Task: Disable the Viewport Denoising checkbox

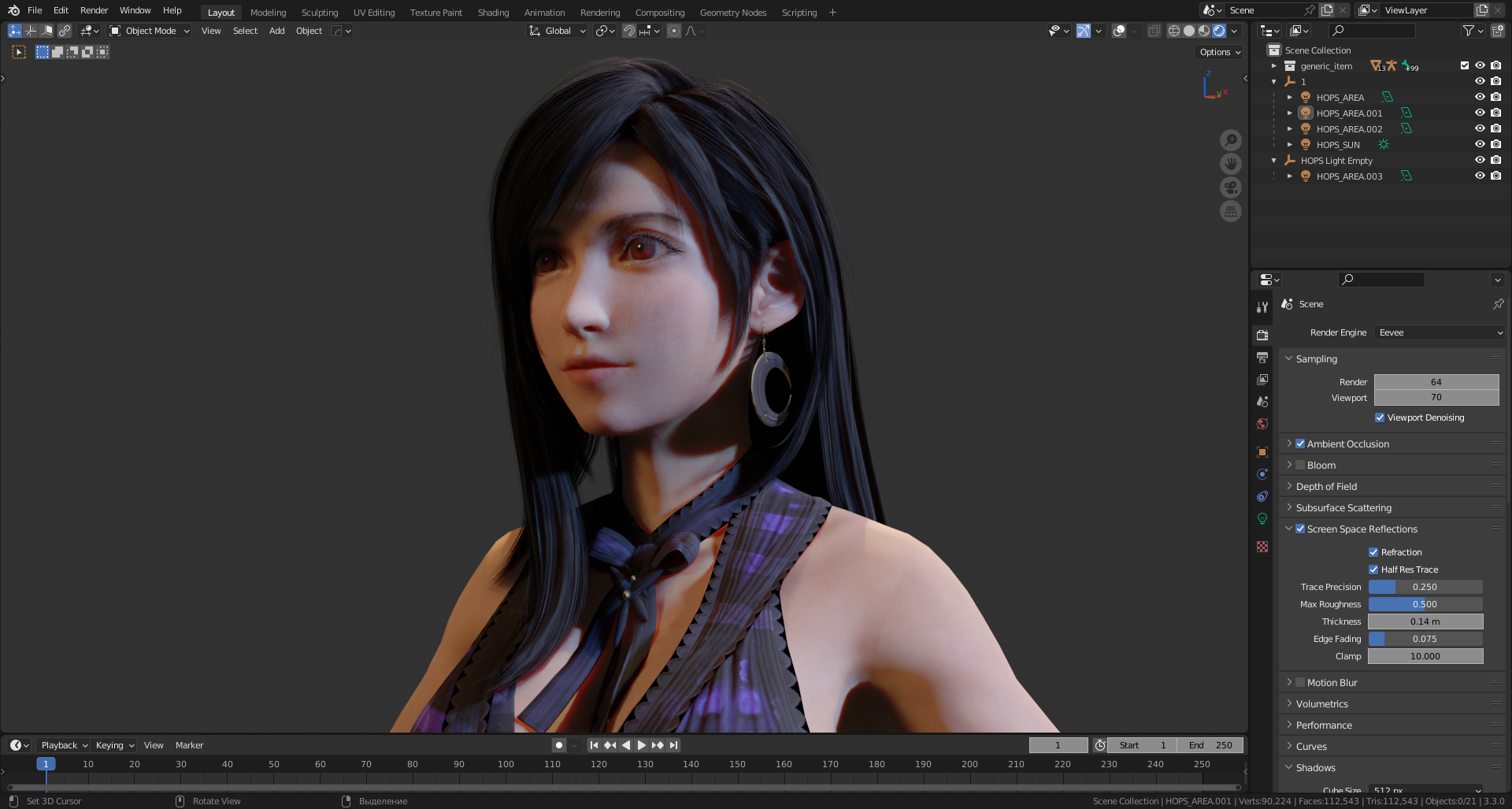Action: point(1380,417)
